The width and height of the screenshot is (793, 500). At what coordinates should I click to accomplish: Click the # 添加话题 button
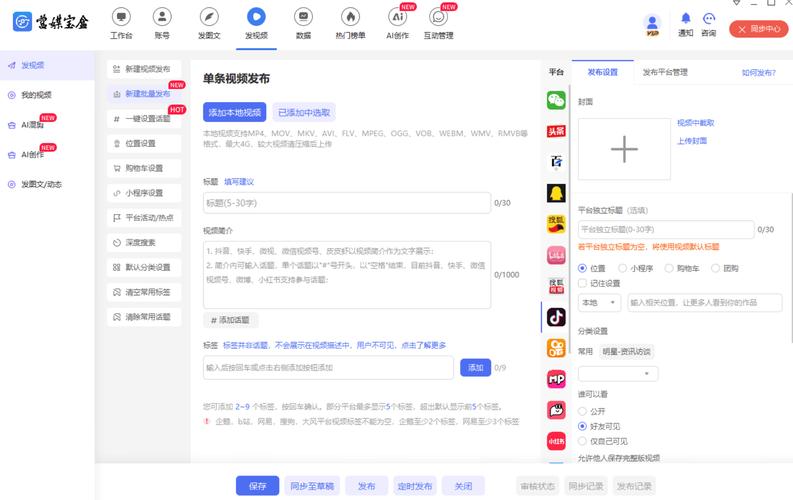[231, 320]
